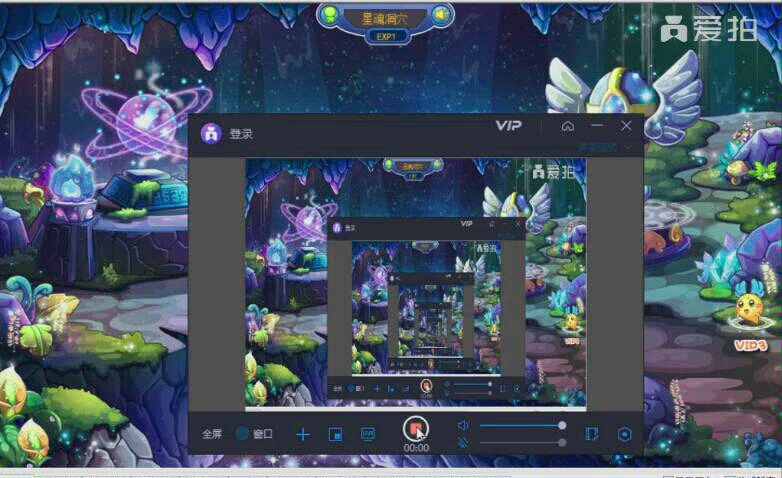Toggle the picture-in-picture overlay icon
782x478 pixels.
point(336,434)
